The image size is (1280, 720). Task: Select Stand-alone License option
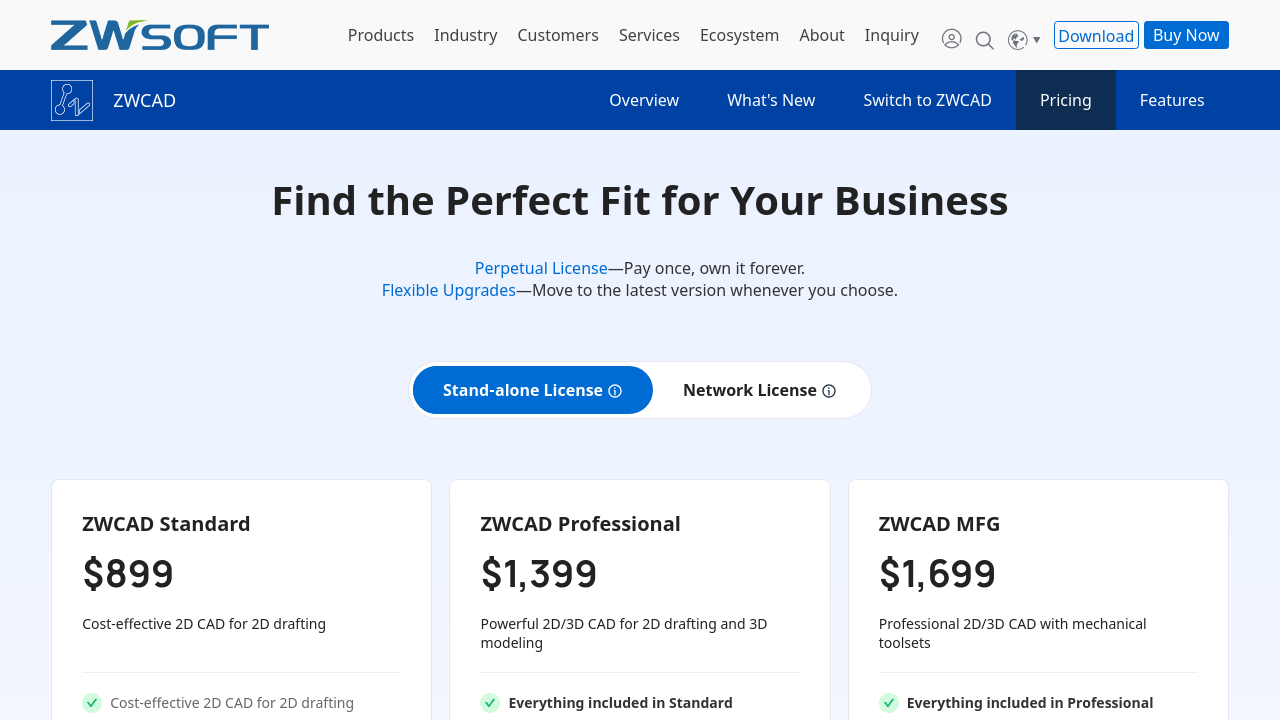tap(522, 390)
